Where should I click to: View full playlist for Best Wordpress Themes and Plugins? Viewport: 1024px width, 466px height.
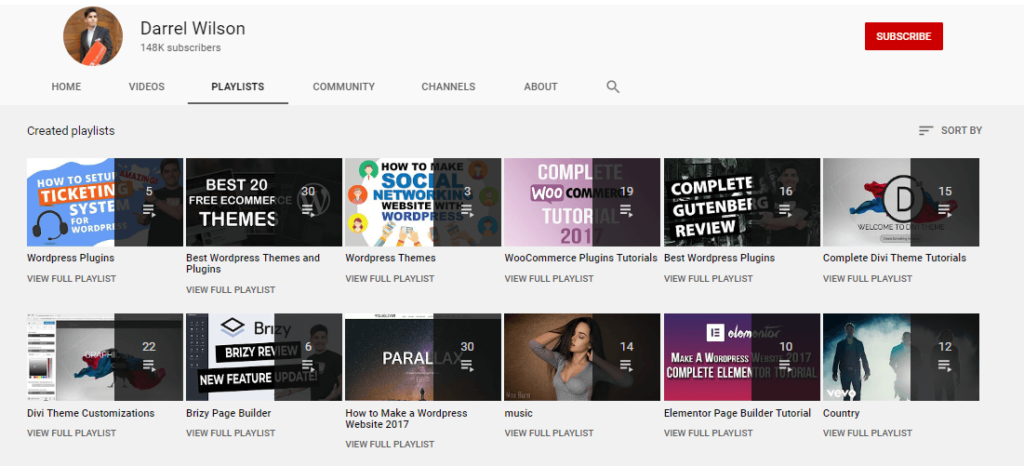click(231, 290)
